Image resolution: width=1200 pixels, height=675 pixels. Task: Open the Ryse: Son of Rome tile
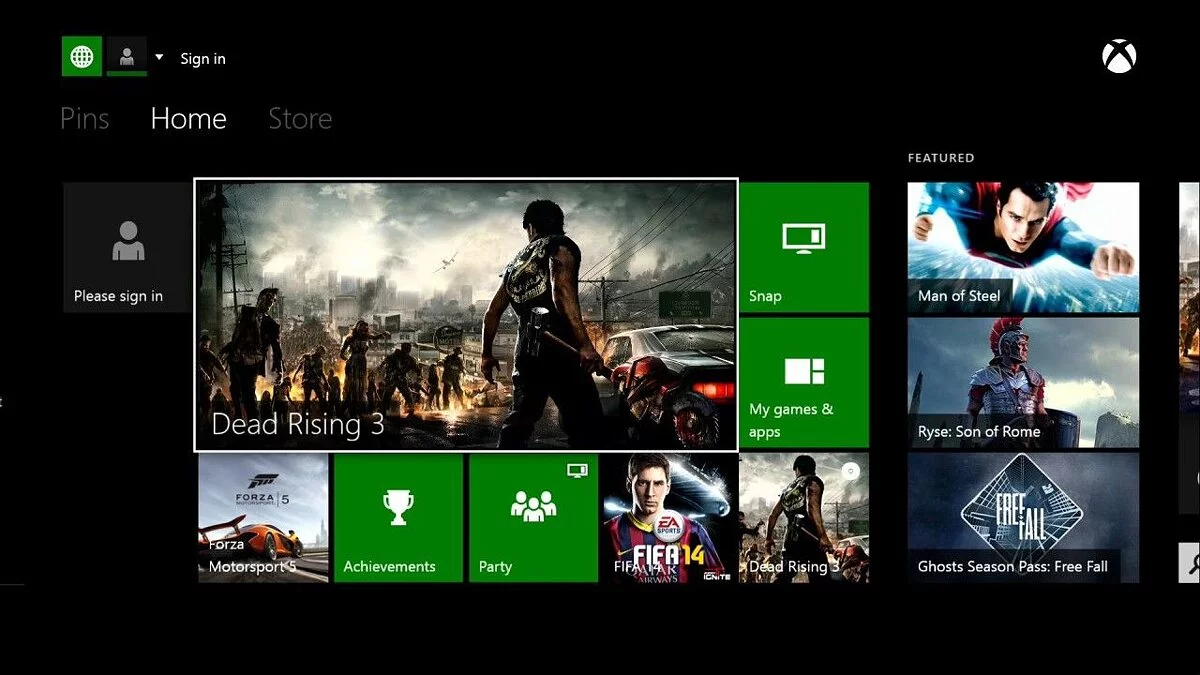coord(1023,382)
